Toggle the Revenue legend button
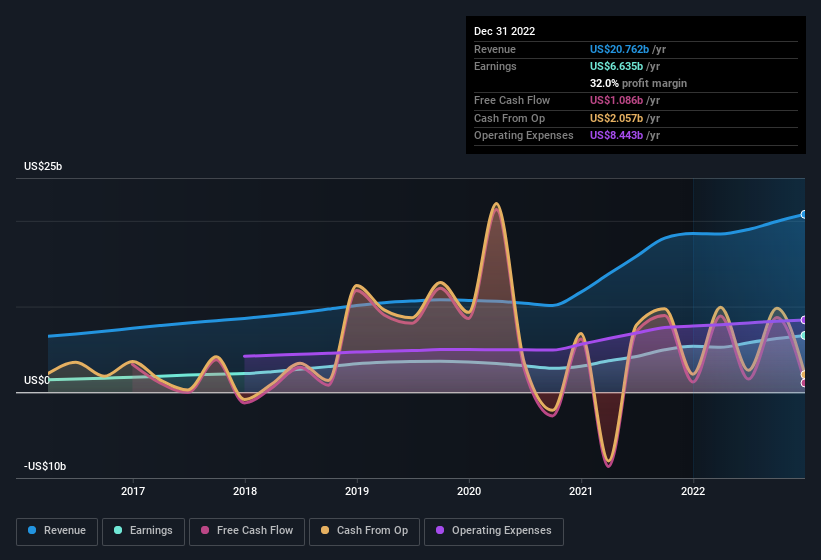 (57, 532)
